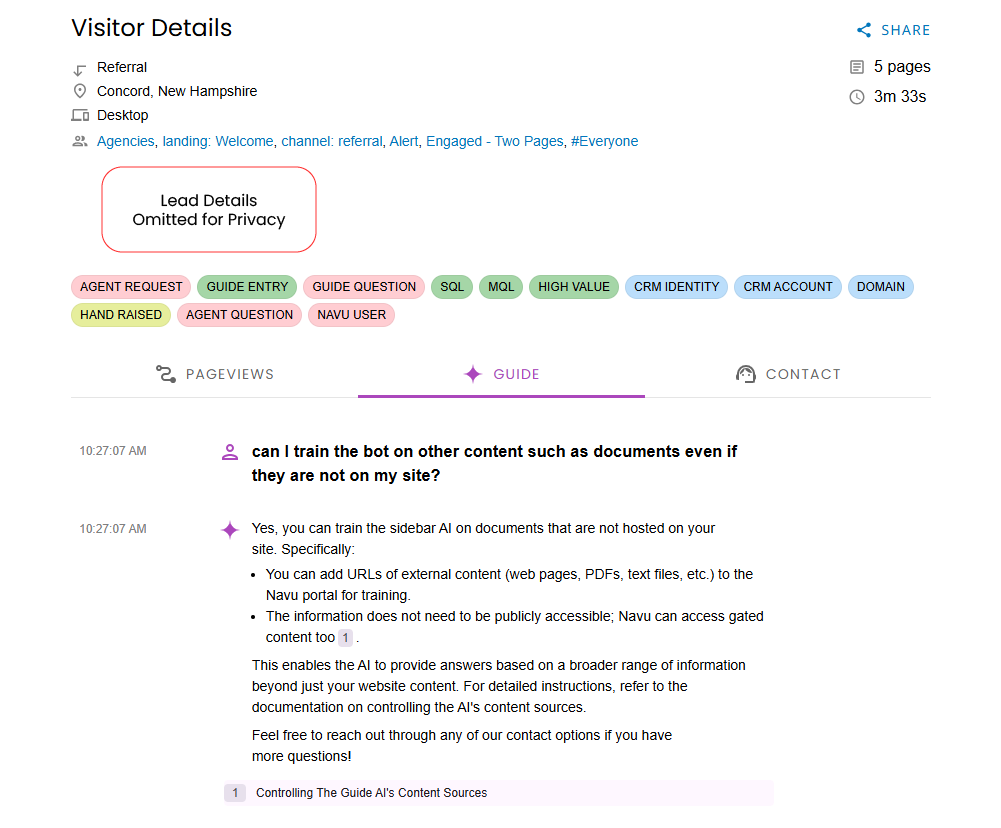
Task: Select the Guide tab
Action: tap(501, 374)
